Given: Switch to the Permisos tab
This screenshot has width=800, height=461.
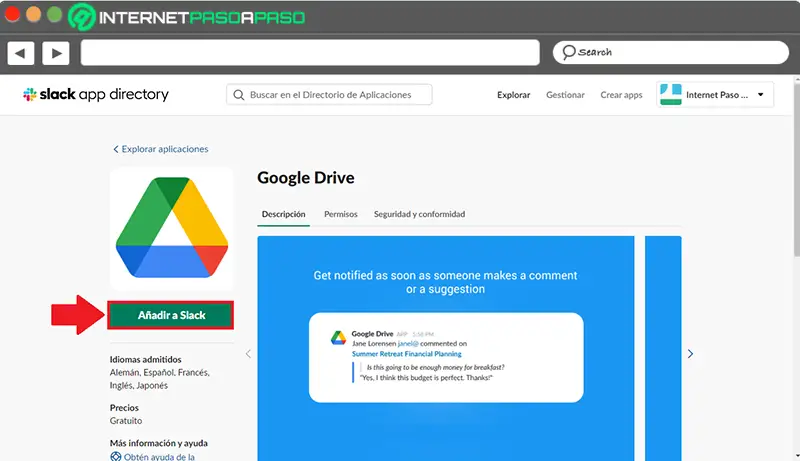Looking at the screenshot, I should click(341, 214).
